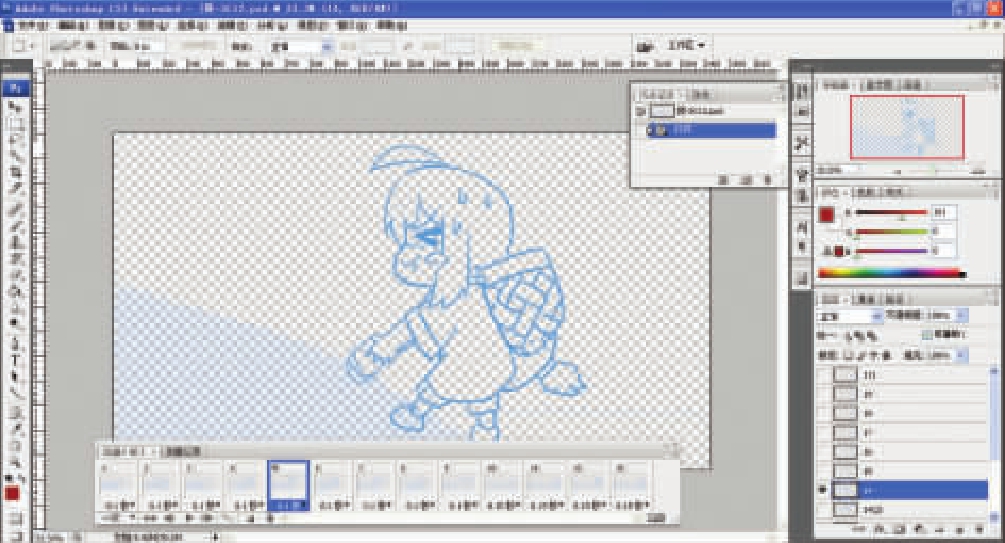Select the Brush tool
The image size is (1005, 543).
pos(15,226)
